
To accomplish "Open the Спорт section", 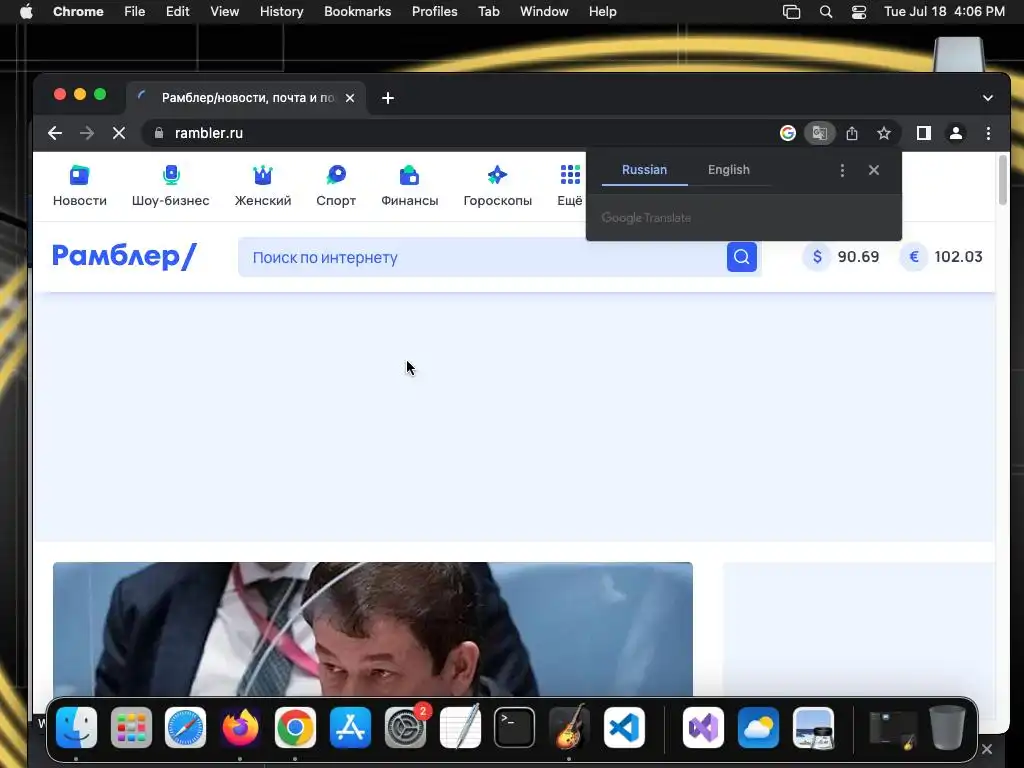I will point(336,186).
